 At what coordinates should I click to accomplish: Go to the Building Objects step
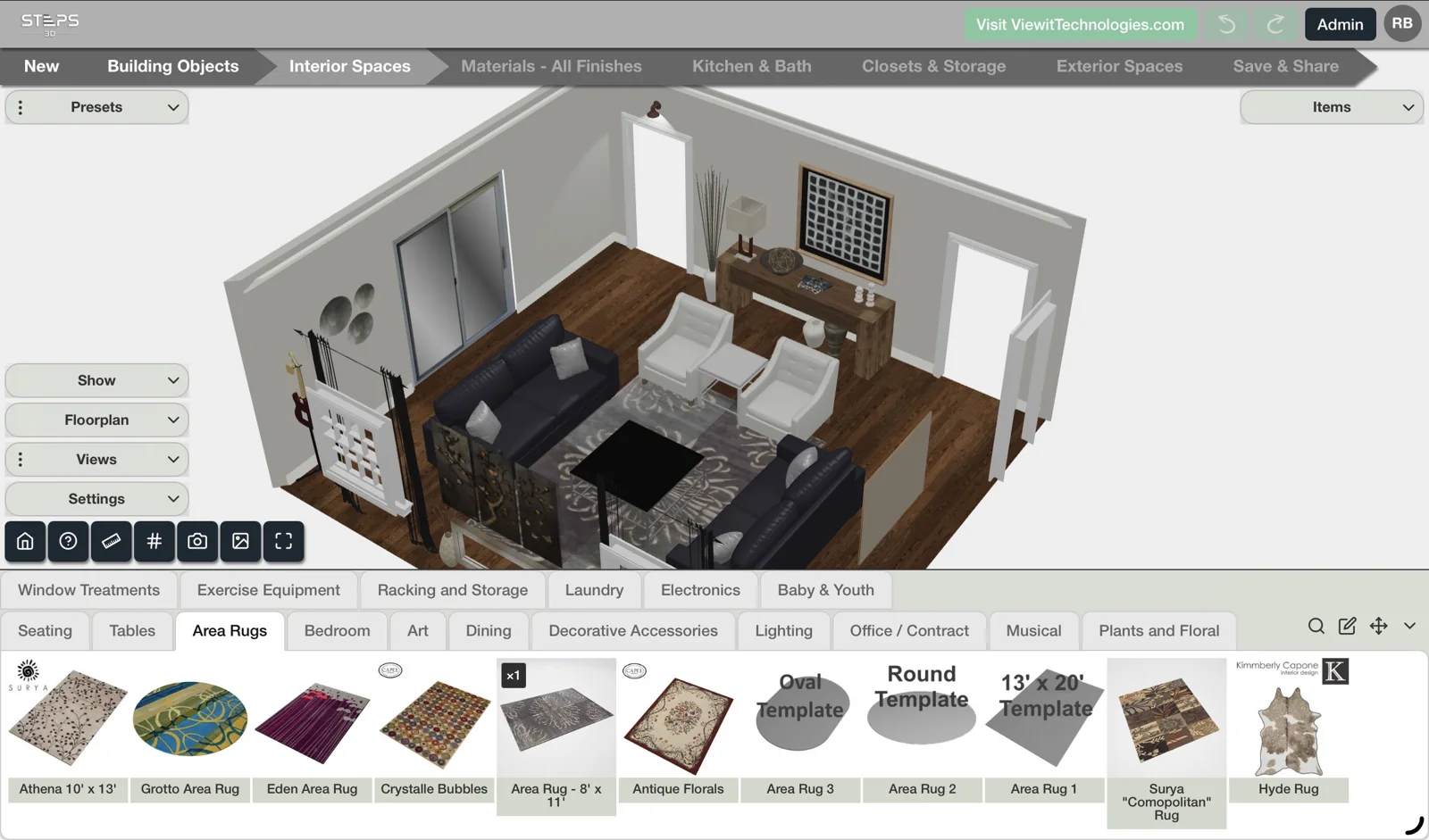[x=173, y=66]
